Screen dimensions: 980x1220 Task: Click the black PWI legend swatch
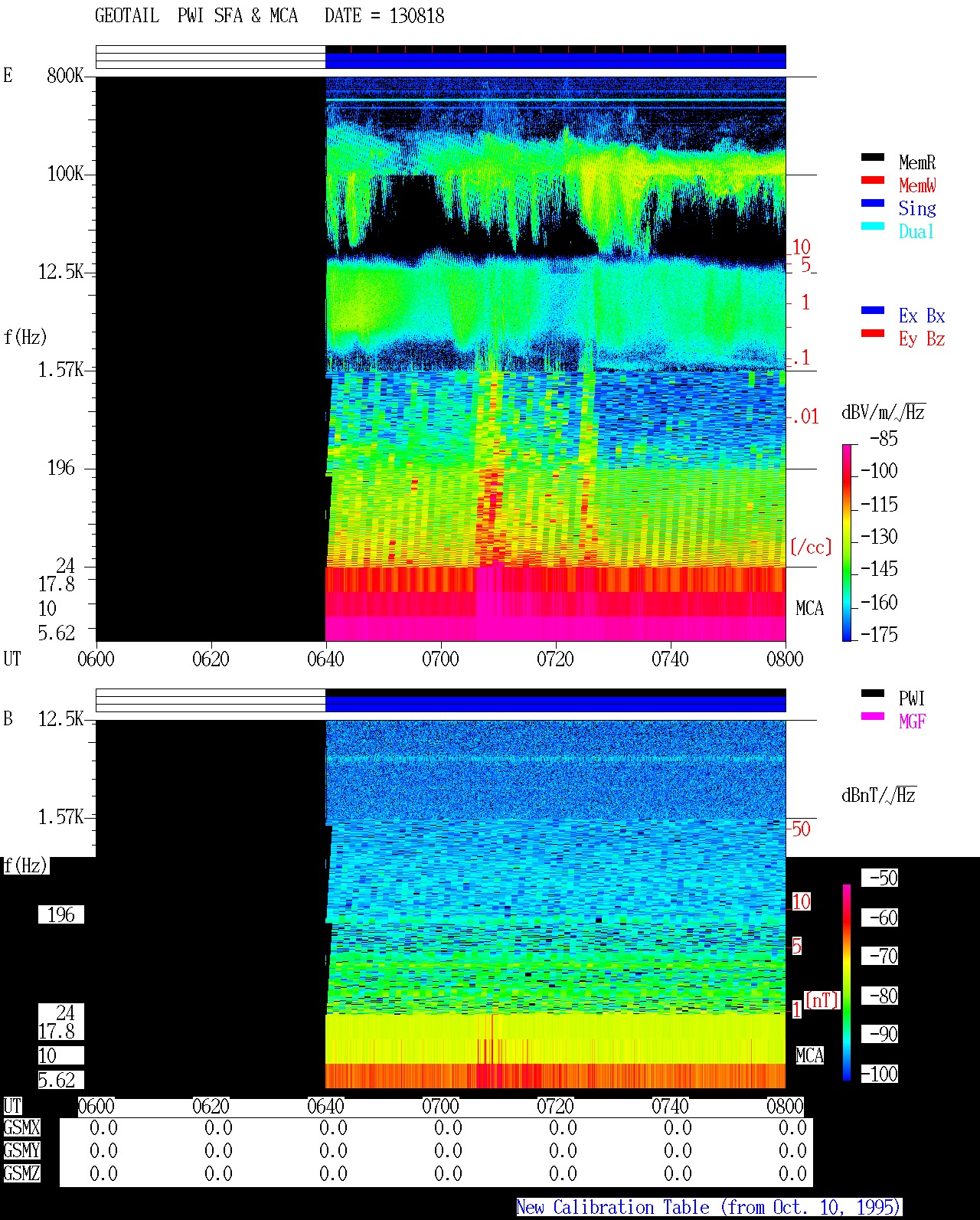click(873, 693)
